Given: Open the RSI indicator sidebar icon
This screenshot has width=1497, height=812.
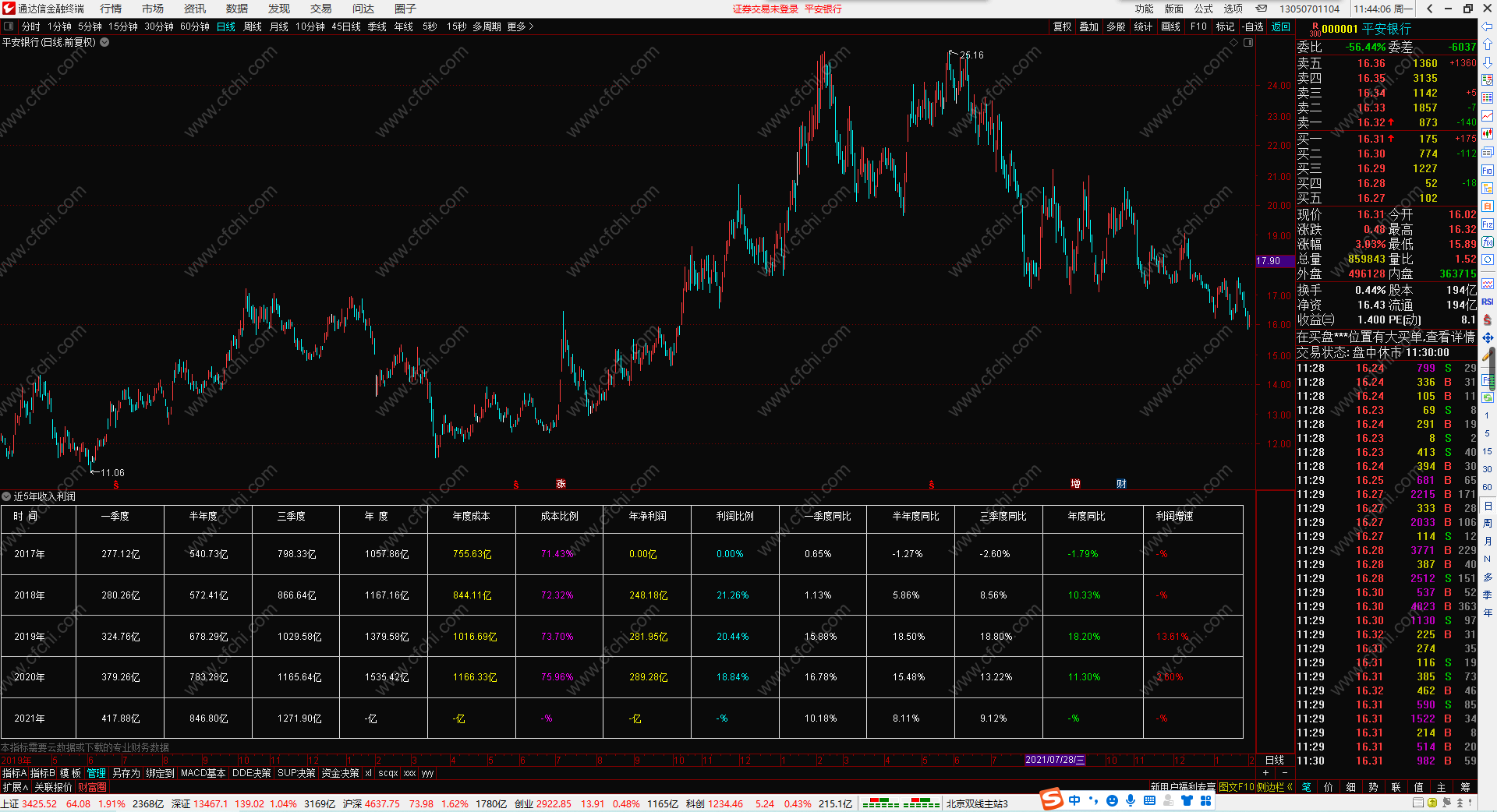Looking at the screenshot, I should 1488,302.
